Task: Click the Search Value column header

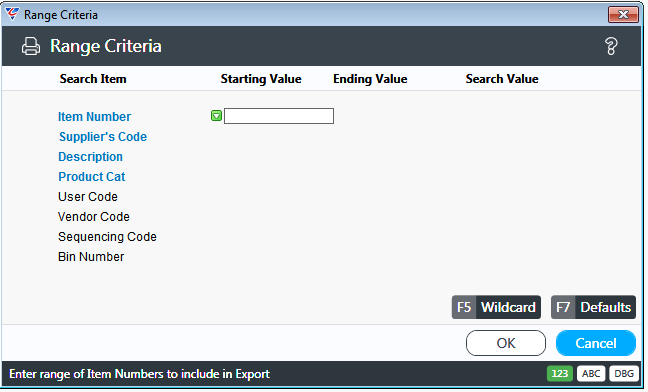Action: tap(502, 79)
